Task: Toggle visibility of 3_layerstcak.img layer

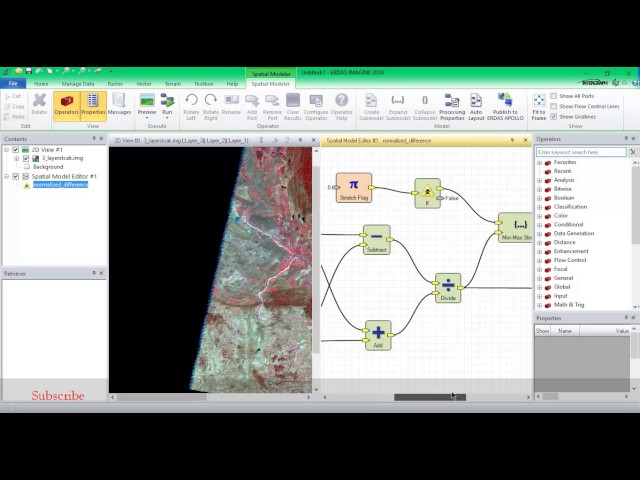Action: pyautogui.click(x=26, y=158)
